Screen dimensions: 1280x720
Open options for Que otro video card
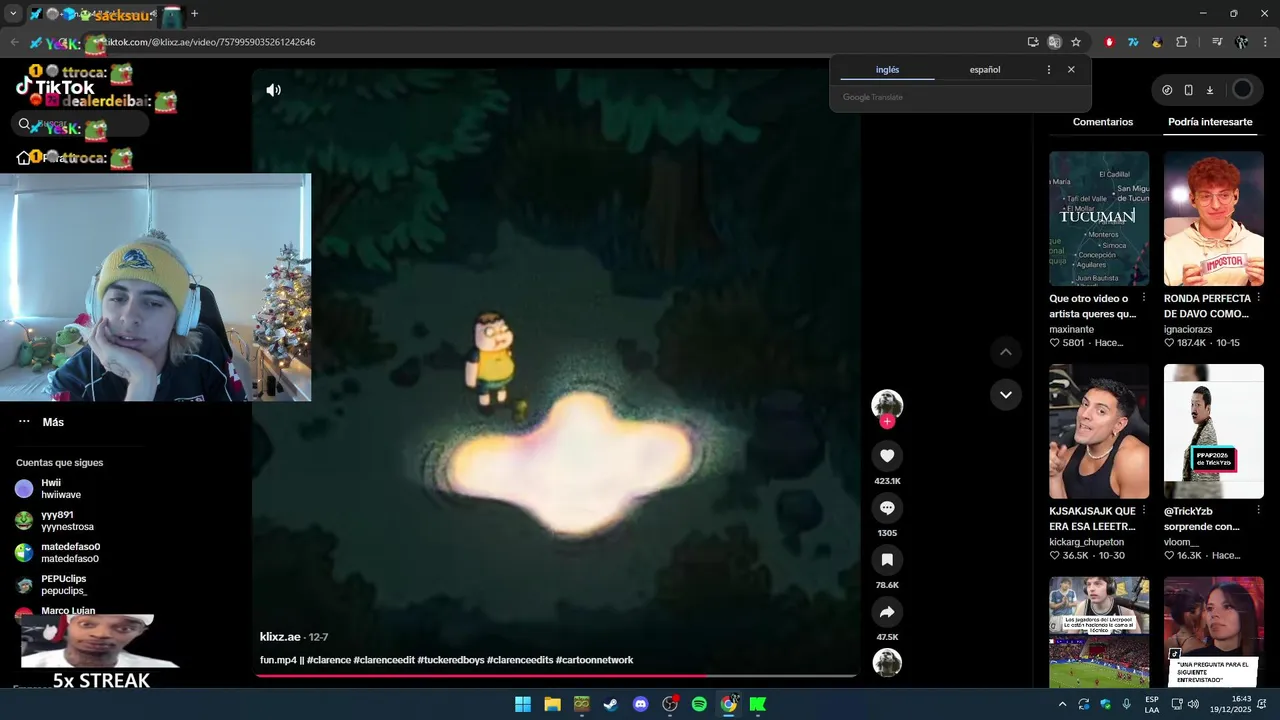tap(1144, 298)
